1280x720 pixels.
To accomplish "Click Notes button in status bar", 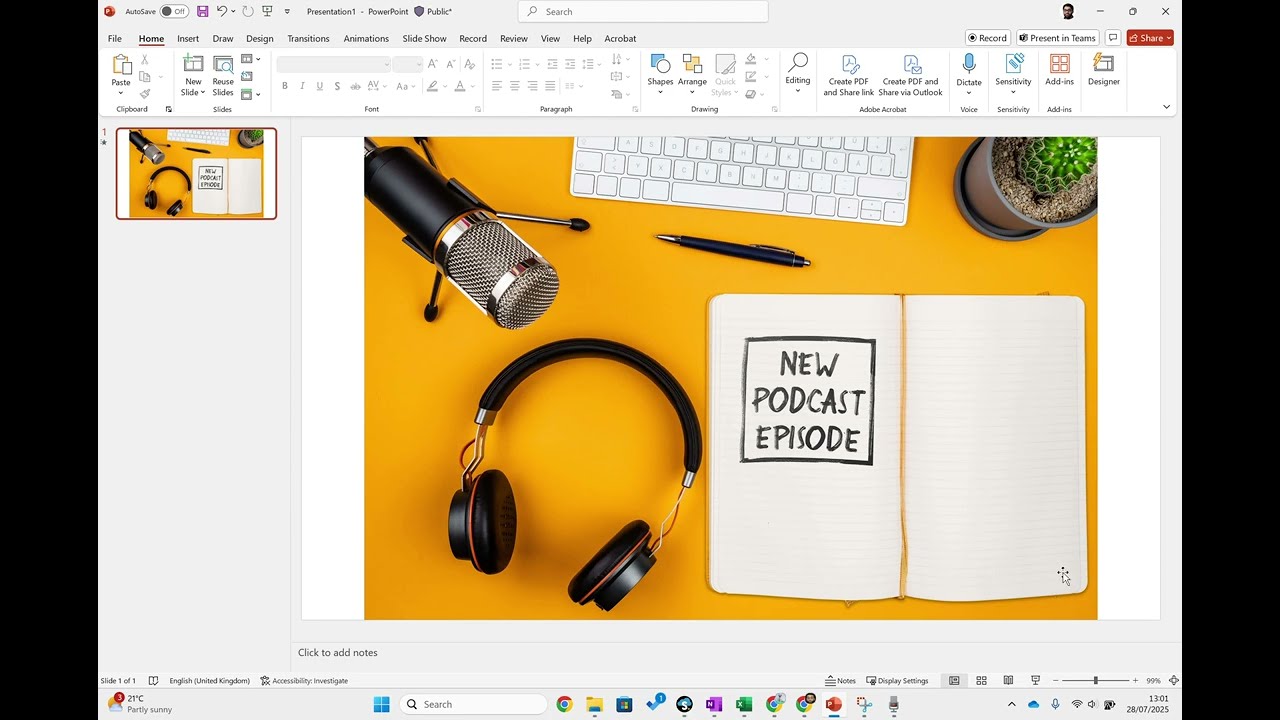I will click(841, 681).
